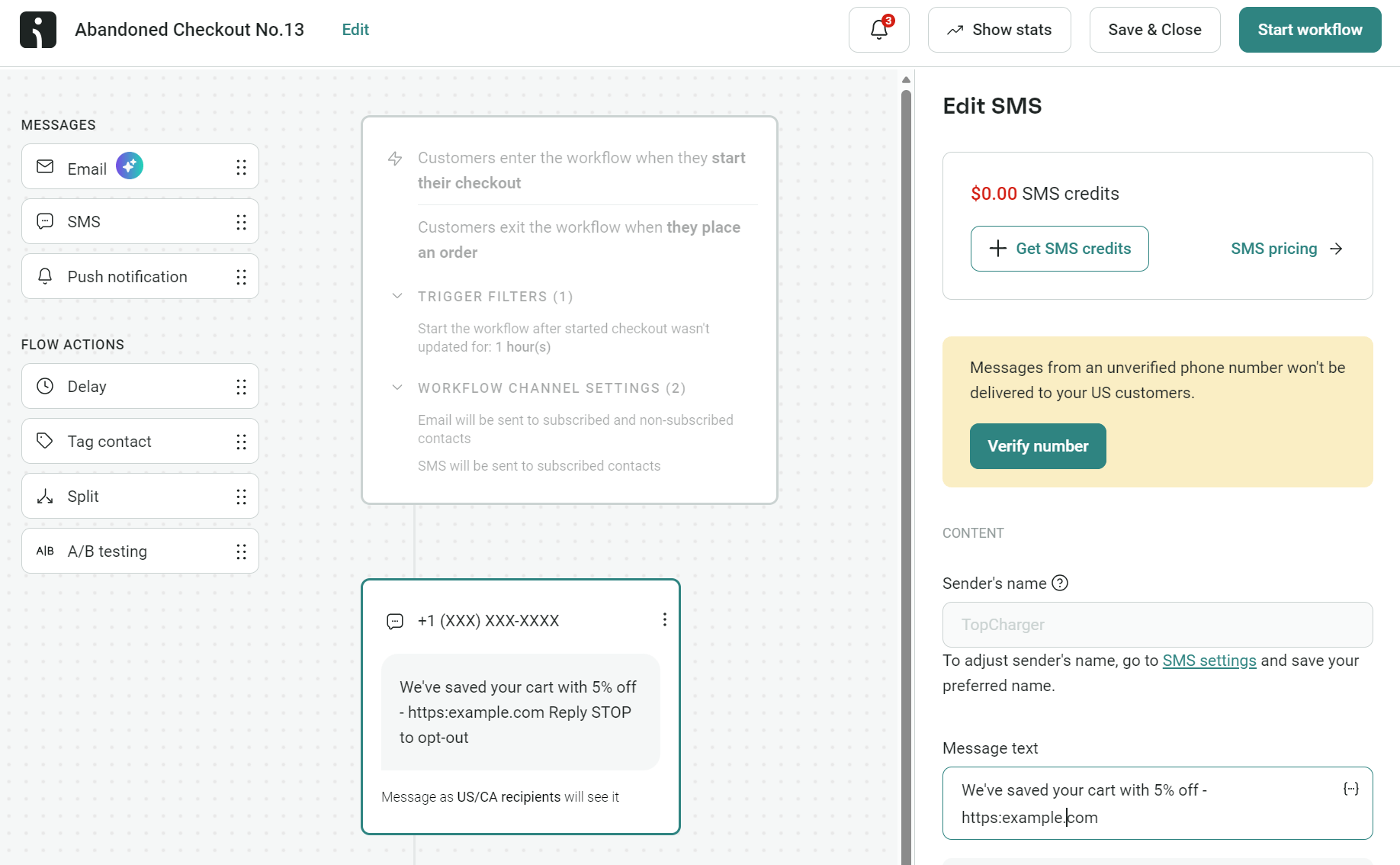Click the Tag contact tag icon
The image size is (1400, 865).
44,441
